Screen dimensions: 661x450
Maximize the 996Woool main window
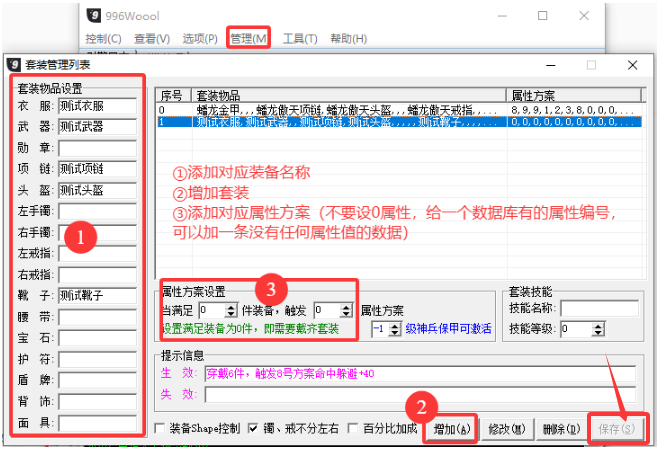click(542, 16)
